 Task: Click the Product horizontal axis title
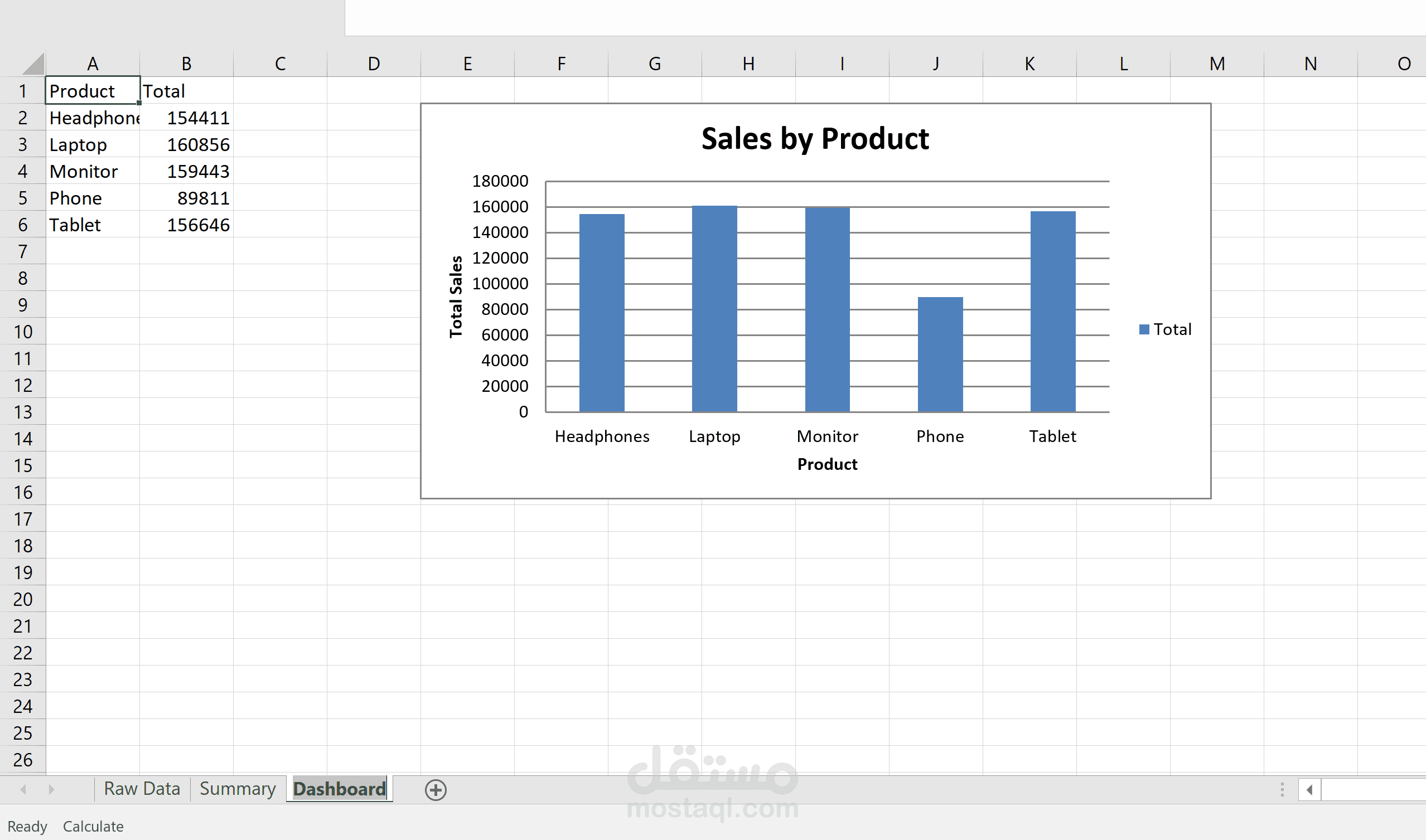827,464
